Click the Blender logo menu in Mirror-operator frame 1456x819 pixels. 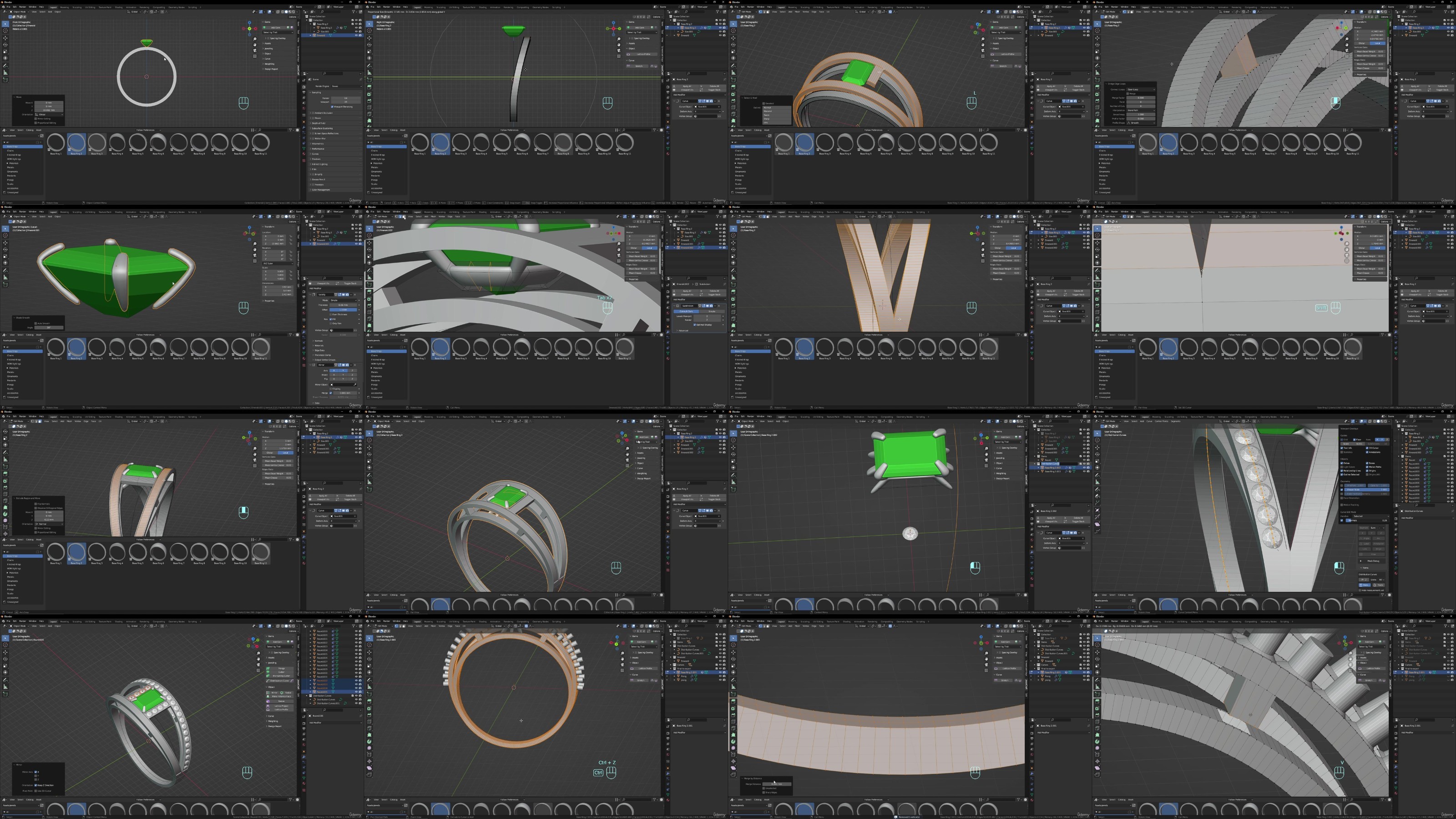[x=3, y=621]
